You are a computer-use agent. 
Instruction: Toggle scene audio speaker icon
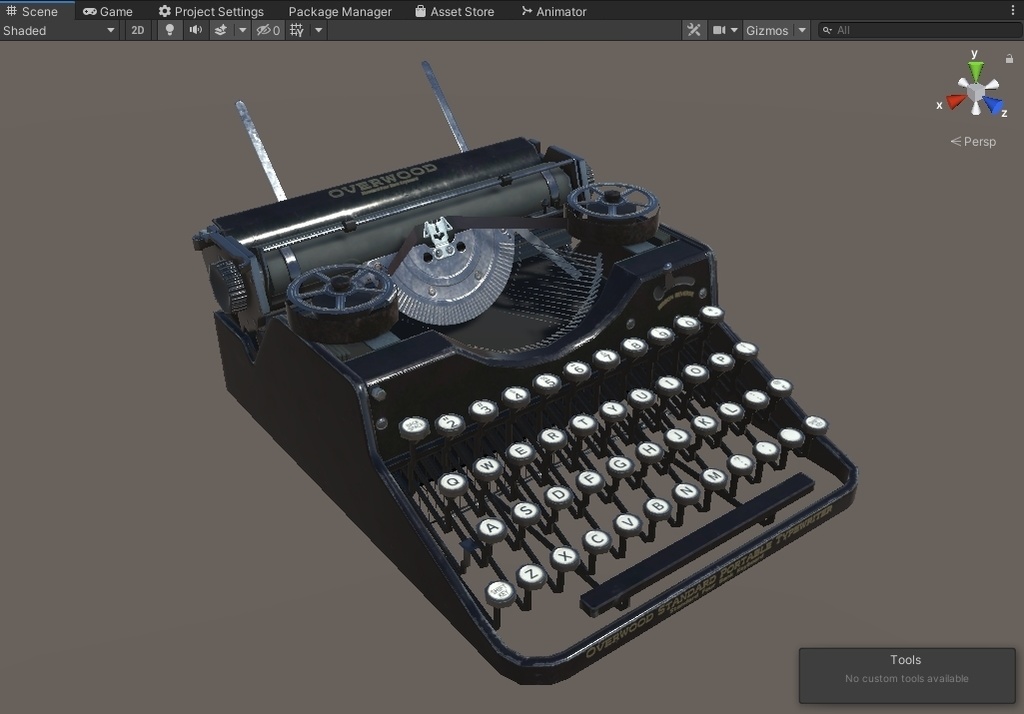click(x=195, y=30)
